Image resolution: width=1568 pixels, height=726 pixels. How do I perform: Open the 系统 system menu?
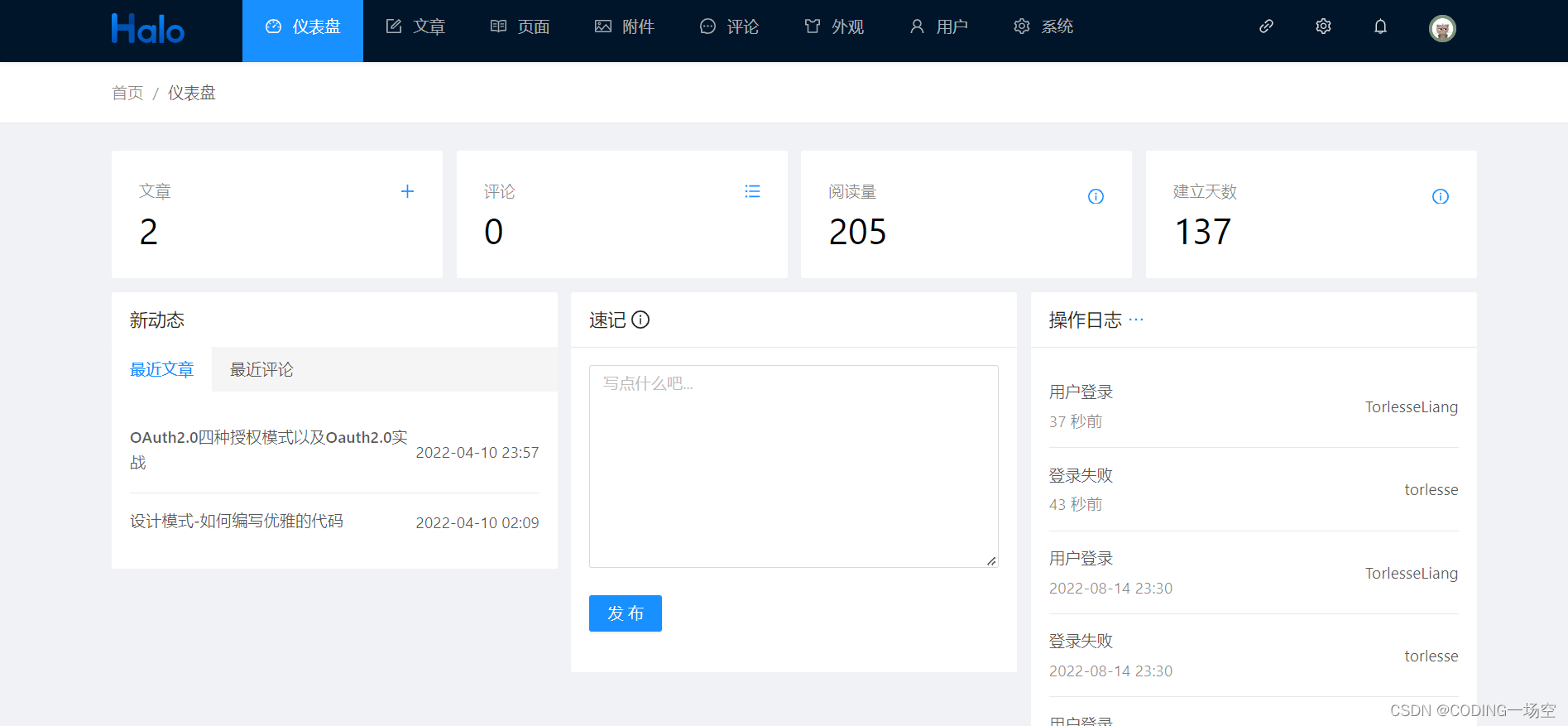point(1043,27)
